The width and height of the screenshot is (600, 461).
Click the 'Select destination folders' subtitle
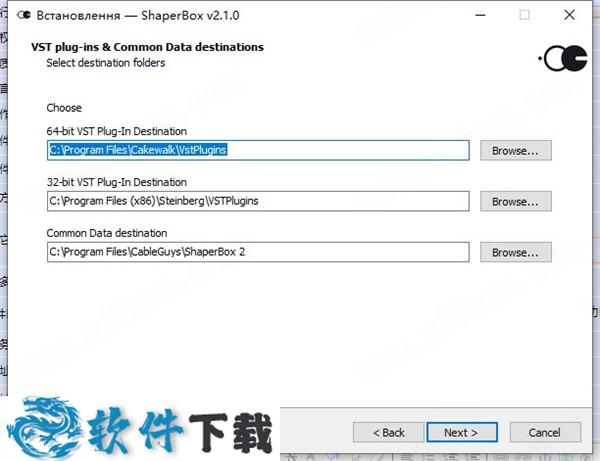(106, 63)
